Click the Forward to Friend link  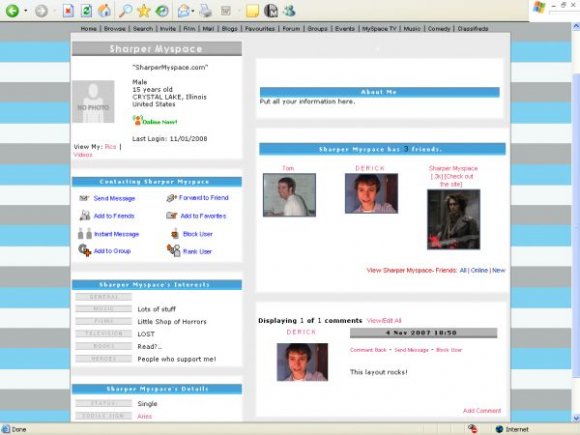203,198
